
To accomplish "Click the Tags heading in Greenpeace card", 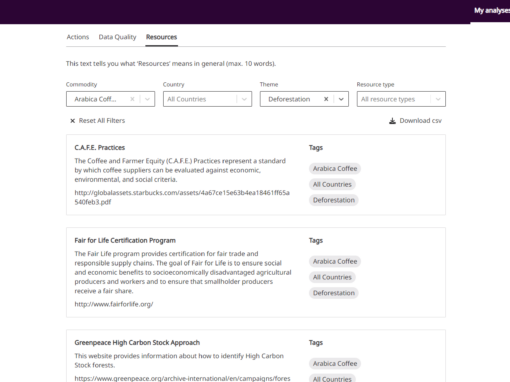I will (x=316, y=342).
